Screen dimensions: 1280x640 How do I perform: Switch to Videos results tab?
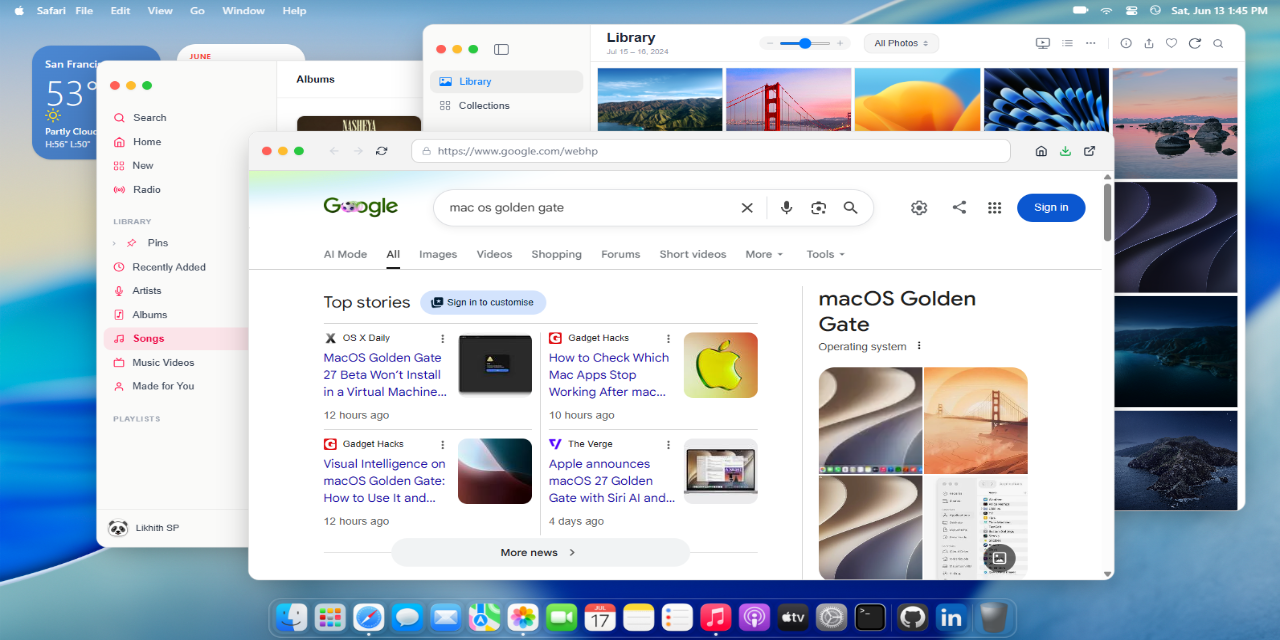click(494, 254)
